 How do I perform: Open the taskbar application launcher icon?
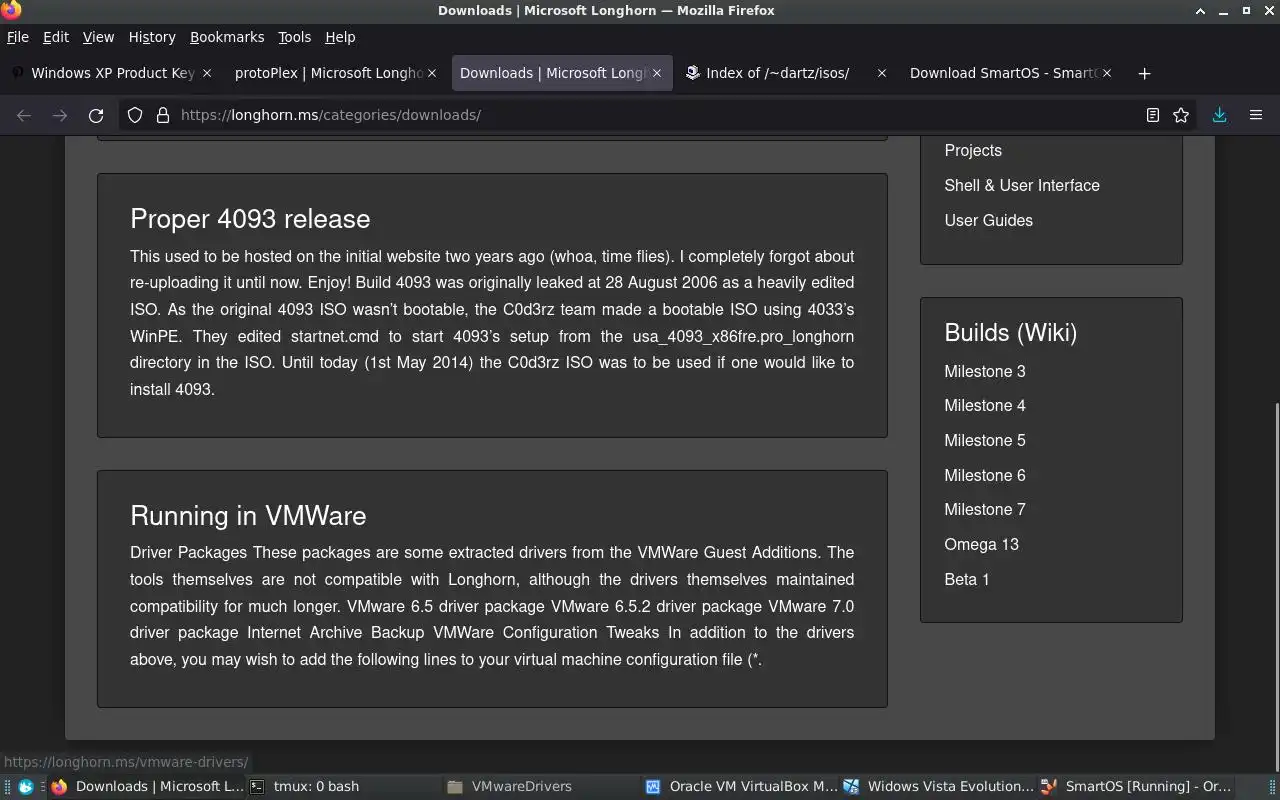point(25,787)
